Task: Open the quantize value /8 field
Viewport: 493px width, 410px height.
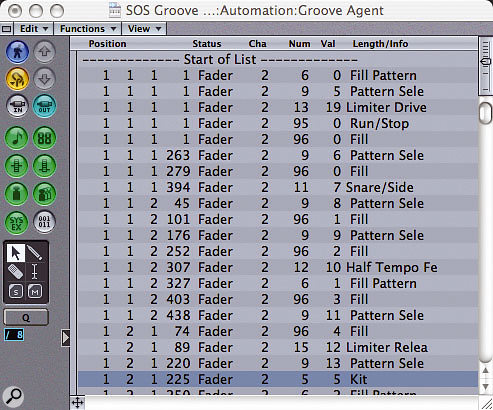Action: pos(14,335)
